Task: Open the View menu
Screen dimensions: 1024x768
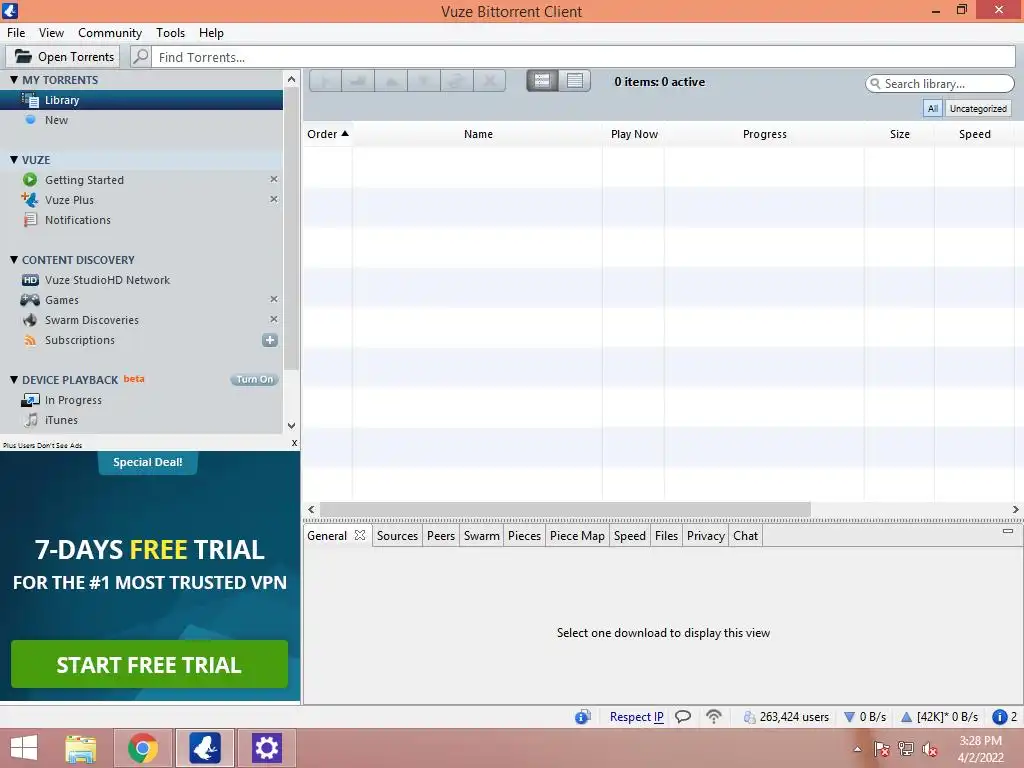Action: pos(51,33)
